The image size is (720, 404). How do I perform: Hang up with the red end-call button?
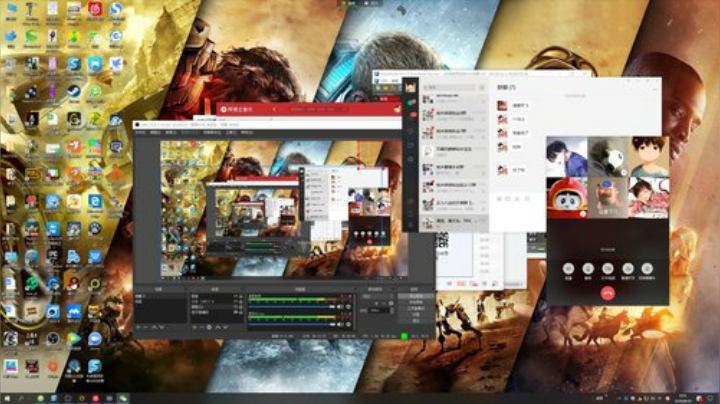(608, 293)
